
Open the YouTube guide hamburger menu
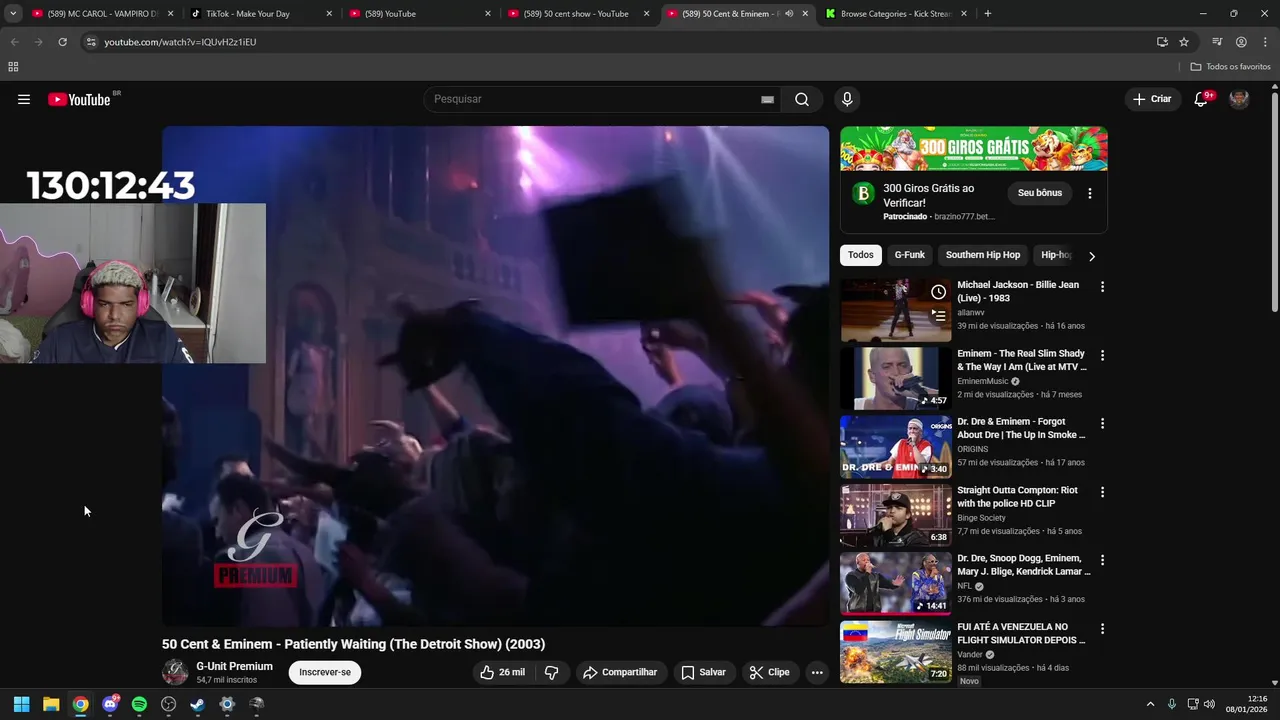coord(24,99)
